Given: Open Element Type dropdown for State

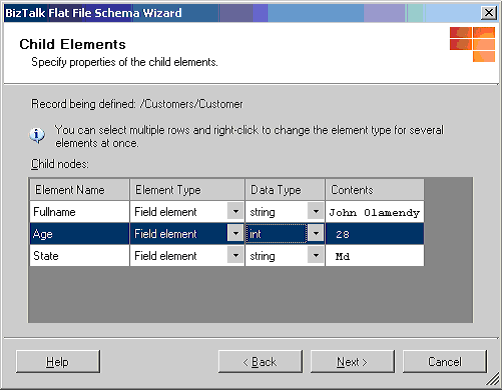Looking at the screenshot, I should [235, 256].
